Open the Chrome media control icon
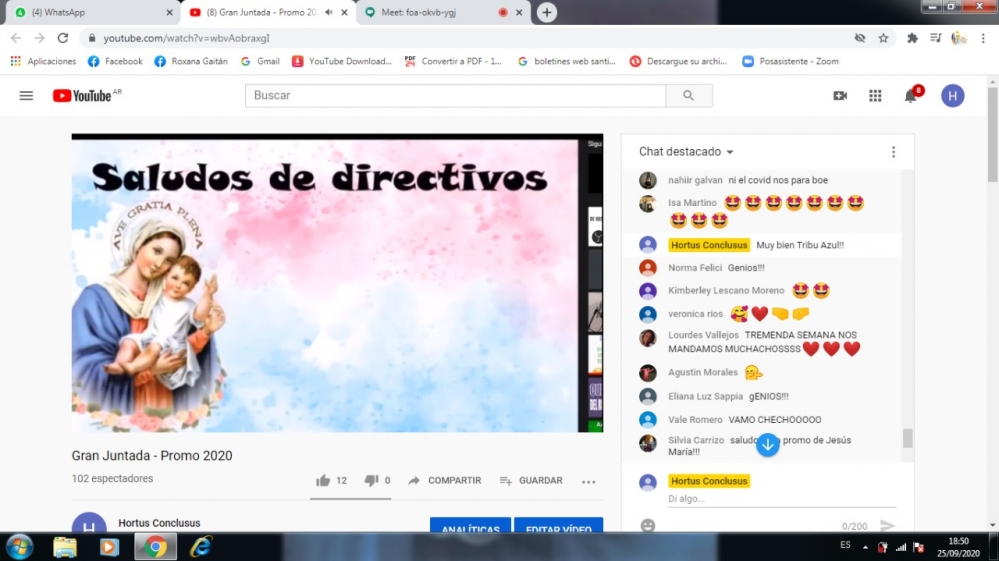This screenshot has width=999, height=561. [935, 38]
